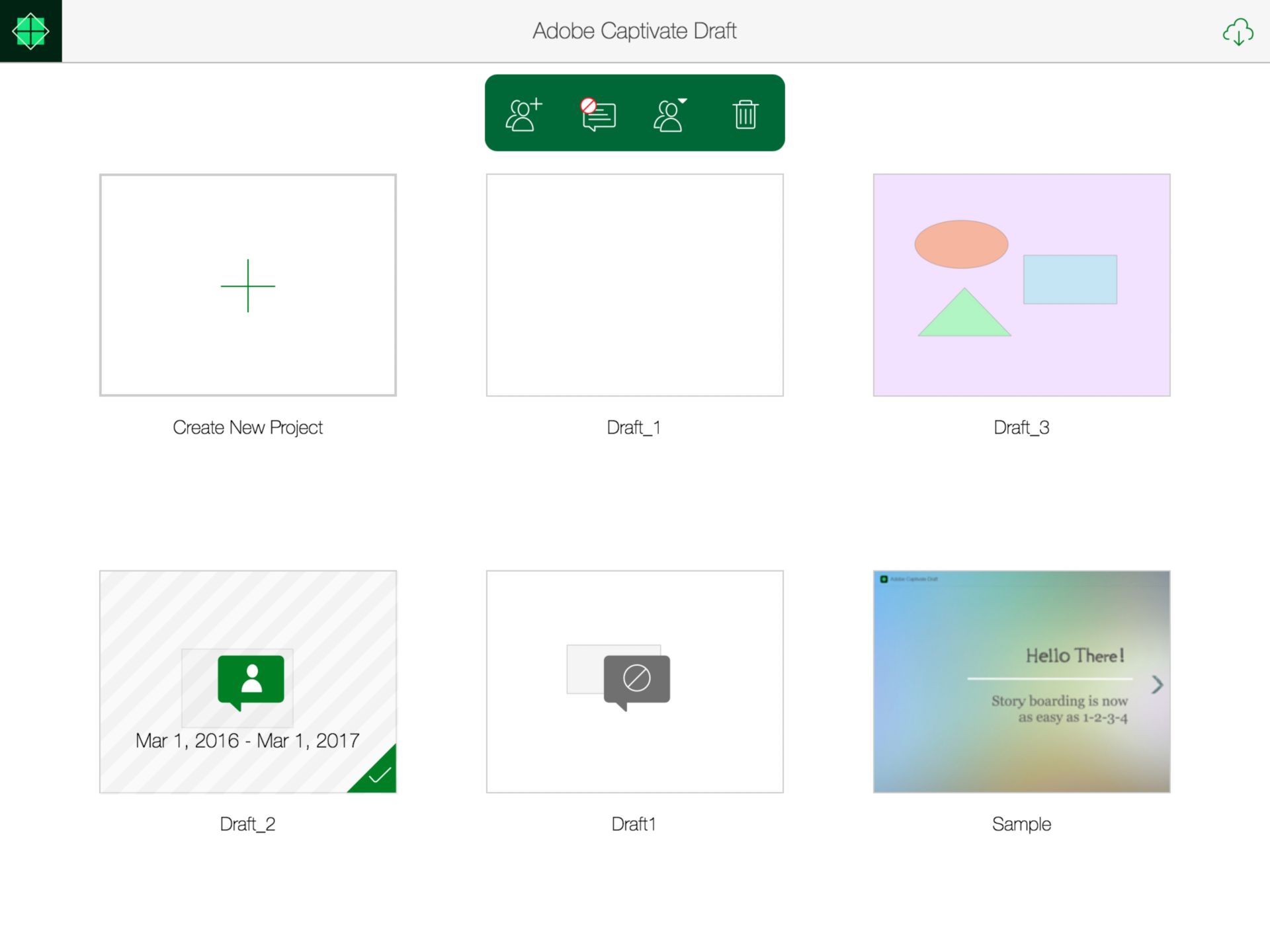Click the cloud download icon
The height and width of the screenshot is (952, 1270).
click(1238, 31)
